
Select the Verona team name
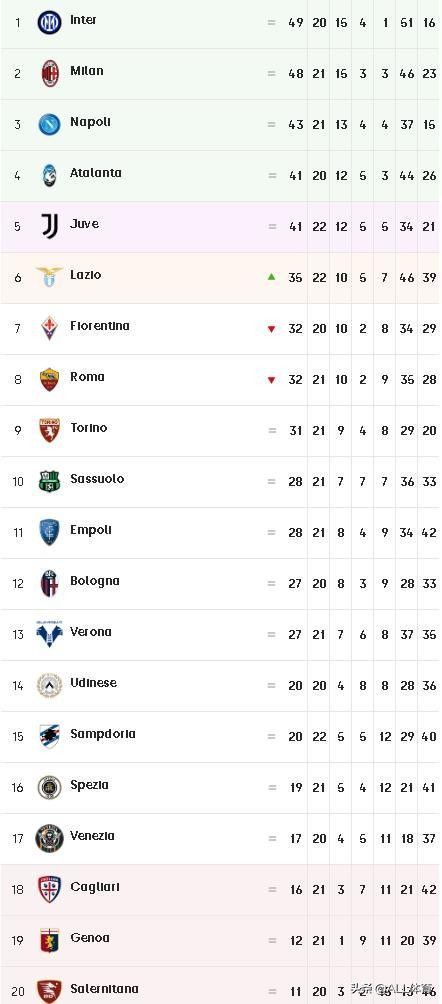pos(91,631)
